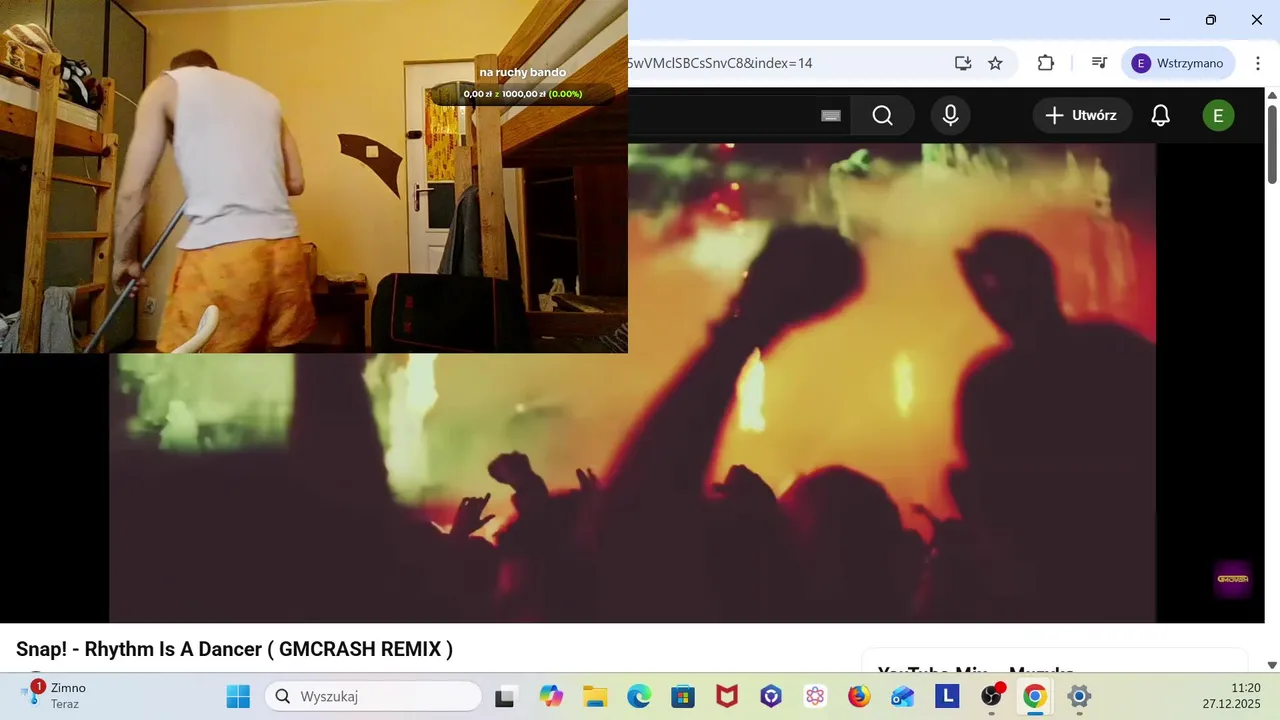Minimize the Chrome window
Viewport: 1280px width, 720px height.
(1165, 20)
